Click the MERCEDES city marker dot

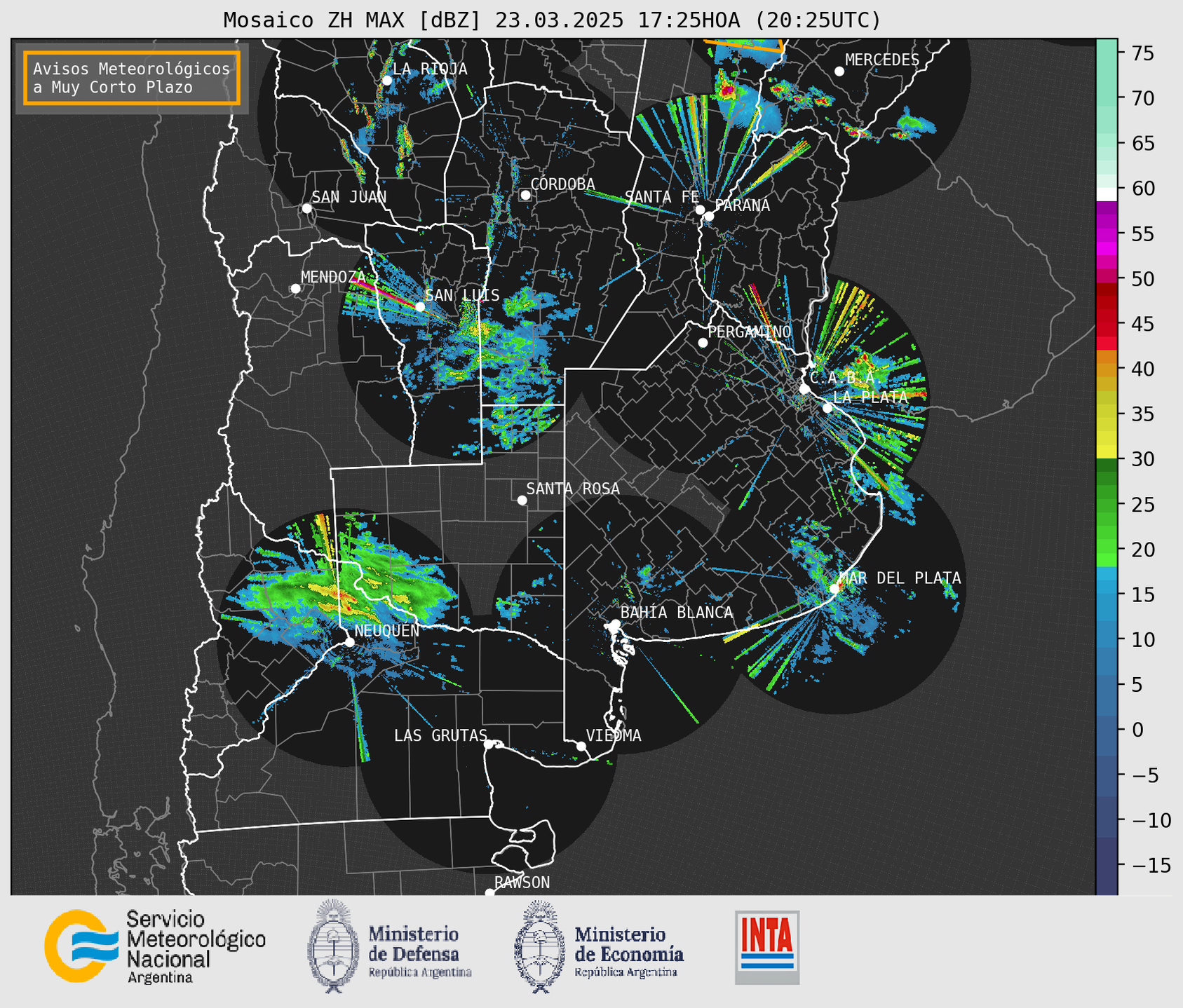point(839,71)
